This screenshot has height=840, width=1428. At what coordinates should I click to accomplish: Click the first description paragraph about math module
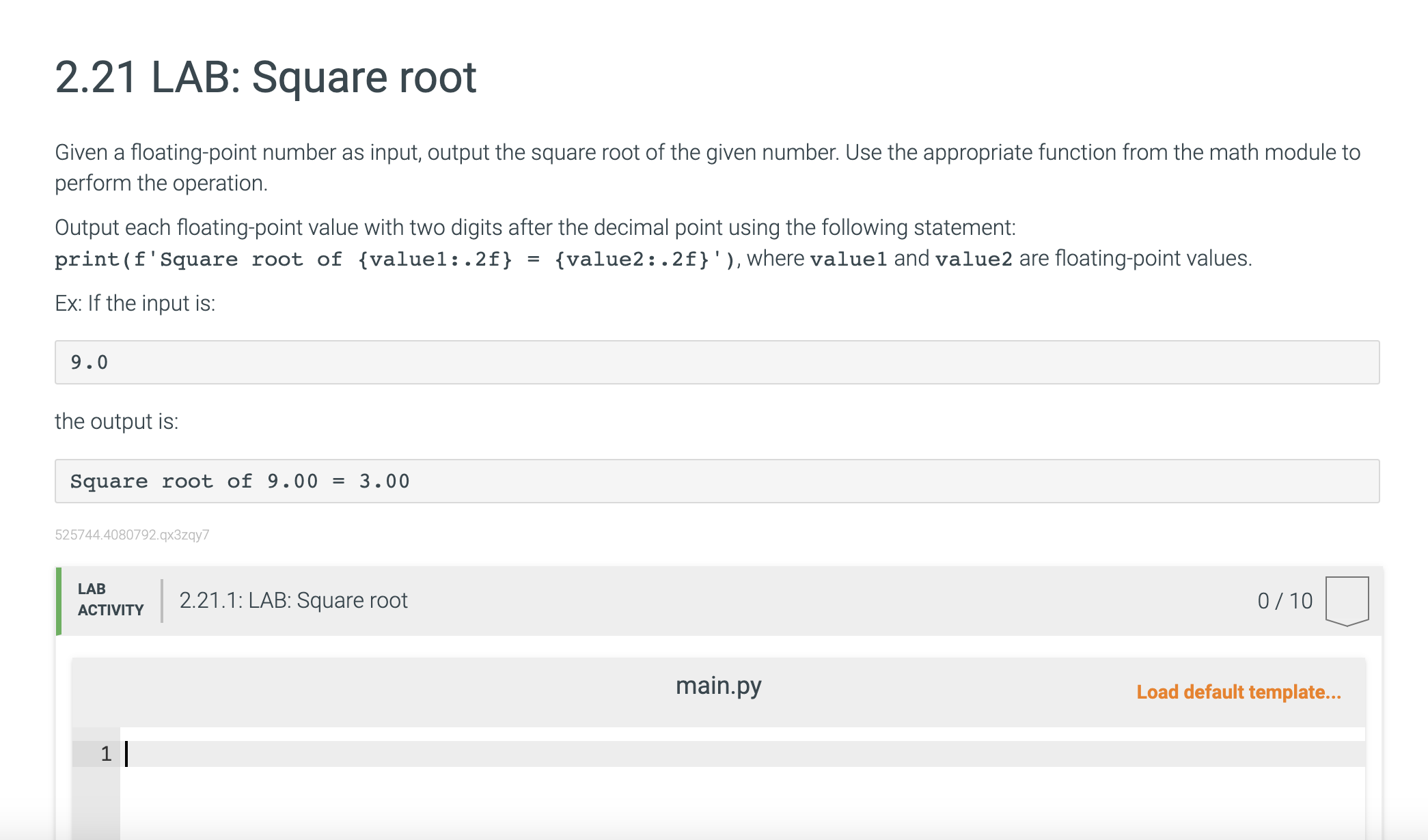pos(707,167)
